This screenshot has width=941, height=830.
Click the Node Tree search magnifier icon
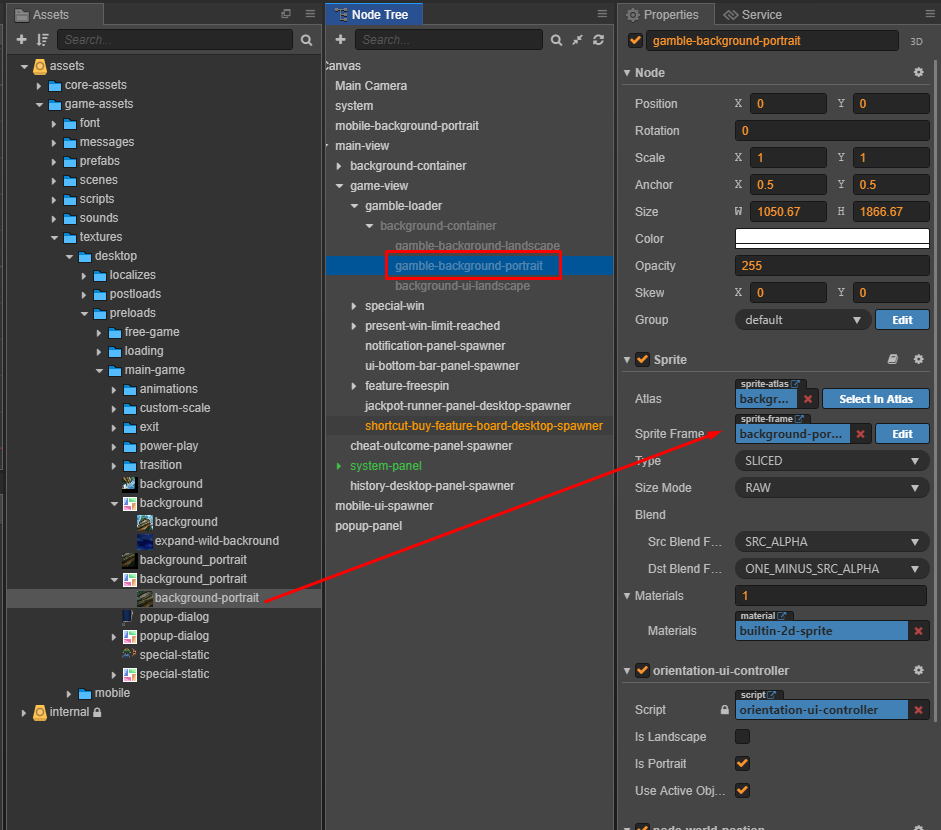point(556,40)
